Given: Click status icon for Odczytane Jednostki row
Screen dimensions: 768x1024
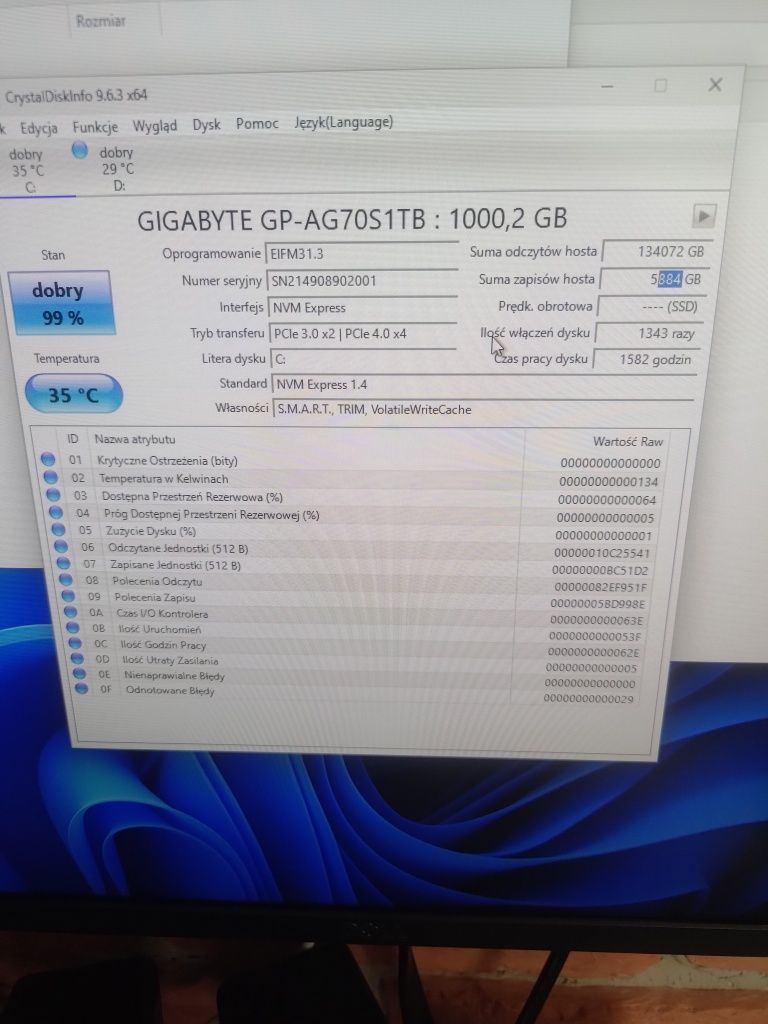Looking at the screenshot, I should [x=61, y=547].
